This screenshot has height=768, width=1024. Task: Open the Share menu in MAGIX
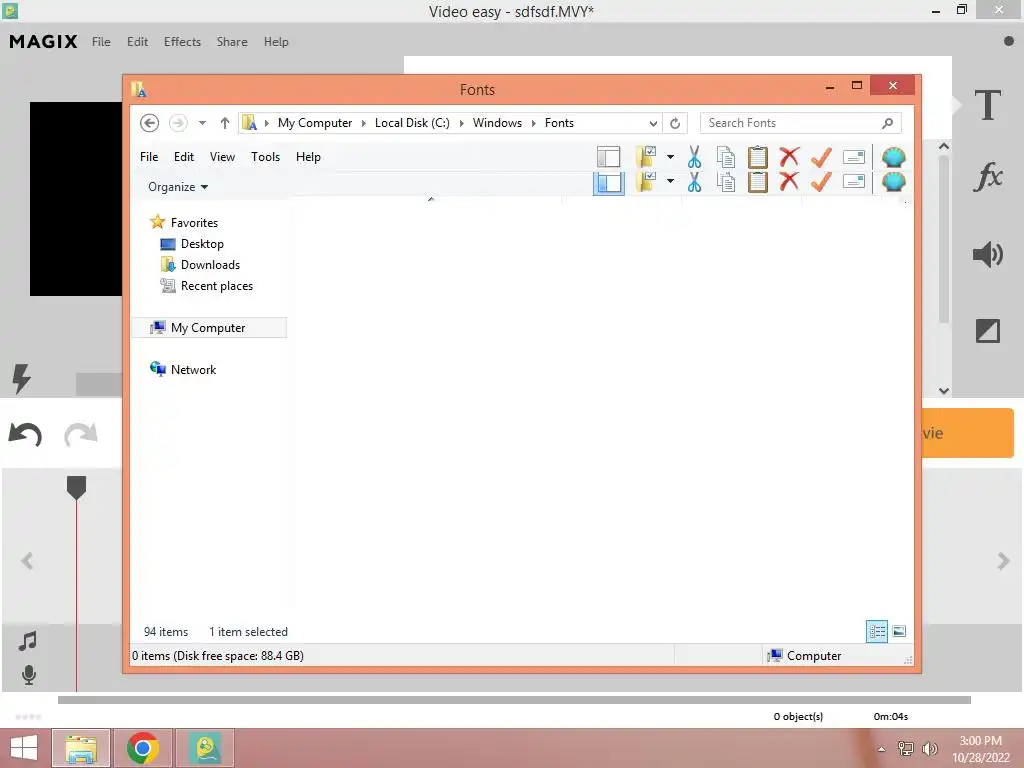coord(232,42)
